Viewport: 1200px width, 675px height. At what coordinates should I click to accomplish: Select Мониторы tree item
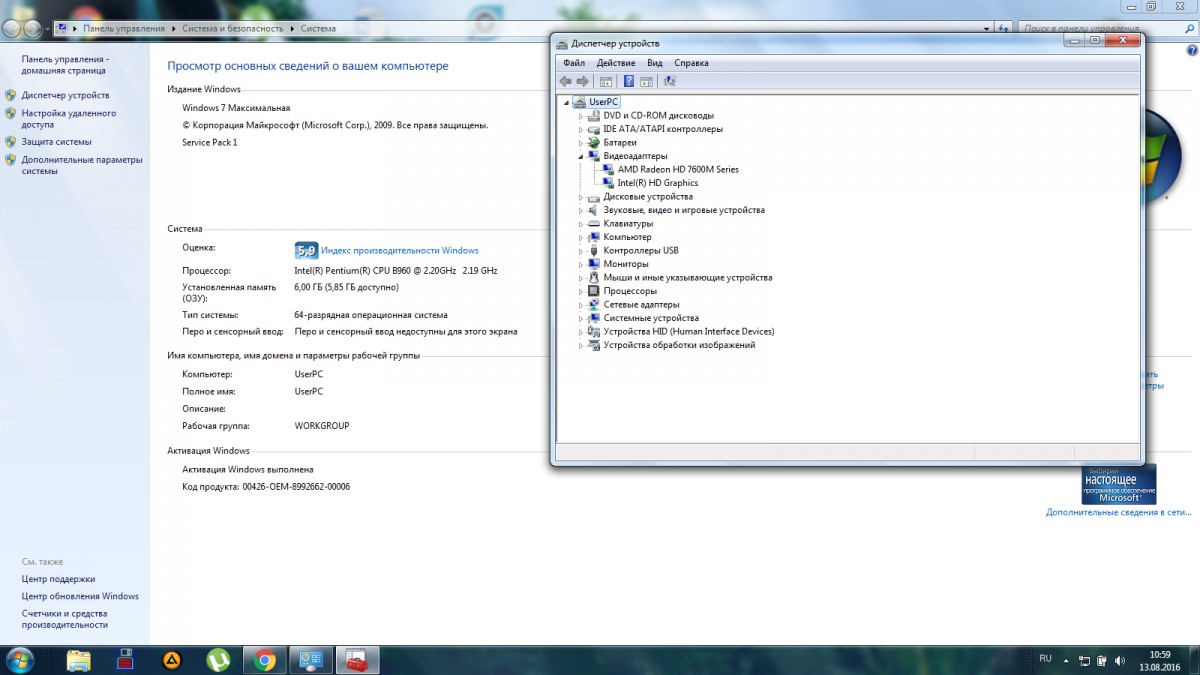[626, 264]
